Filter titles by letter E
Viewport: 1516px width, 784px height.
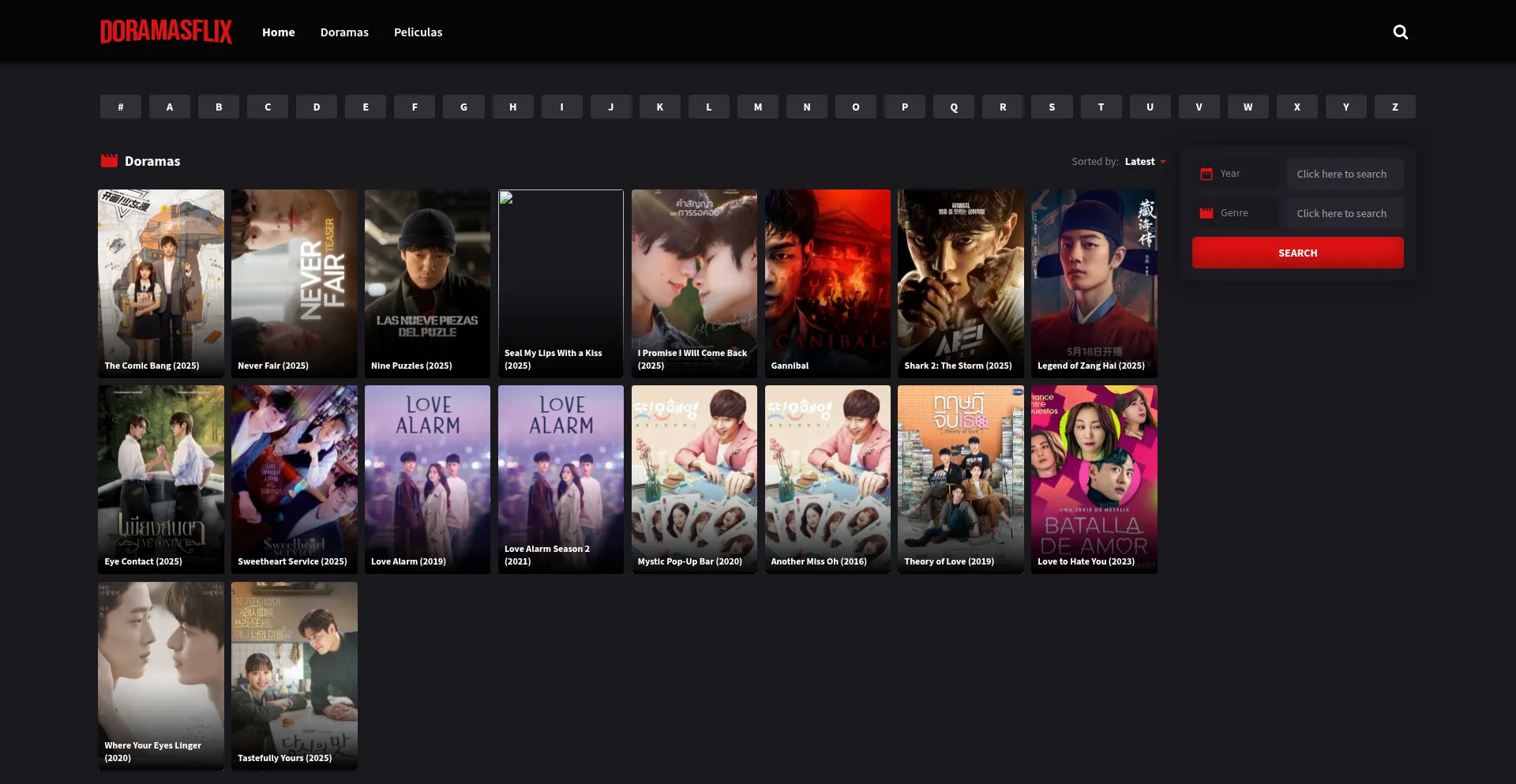pyautogui.click(x=366, y=107)
